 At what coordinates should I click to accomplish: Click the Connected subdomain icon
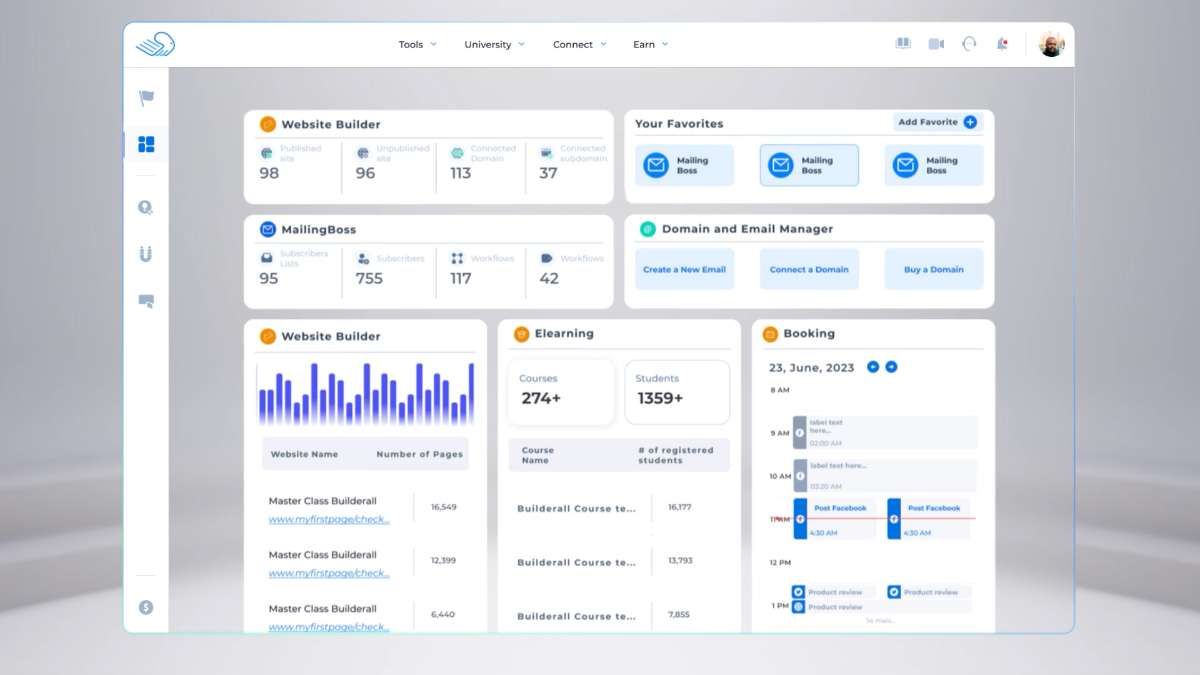(546, 153)
